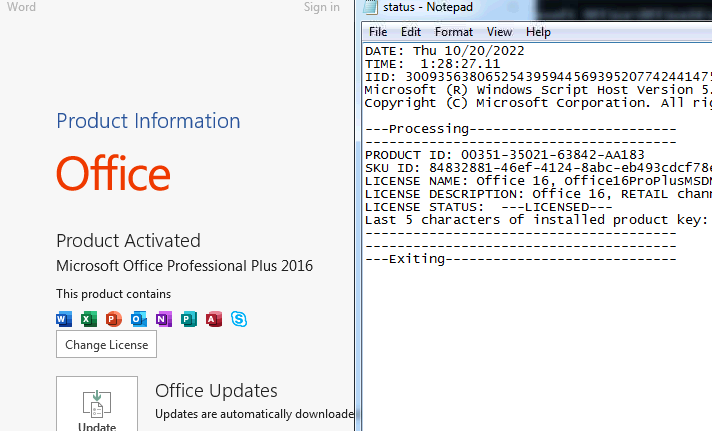Screen dimensions: 712x431
Task: Click the Word app icon under product contains
Action: 64,319
